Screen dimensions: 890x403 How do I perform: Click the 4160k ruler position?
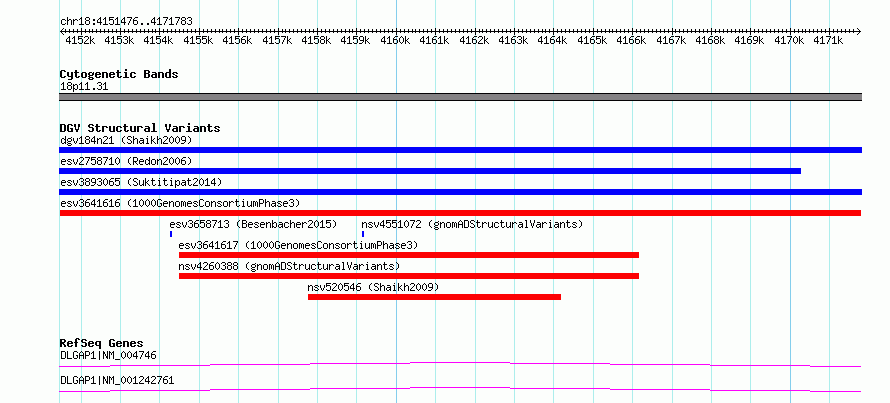(395, 40)
